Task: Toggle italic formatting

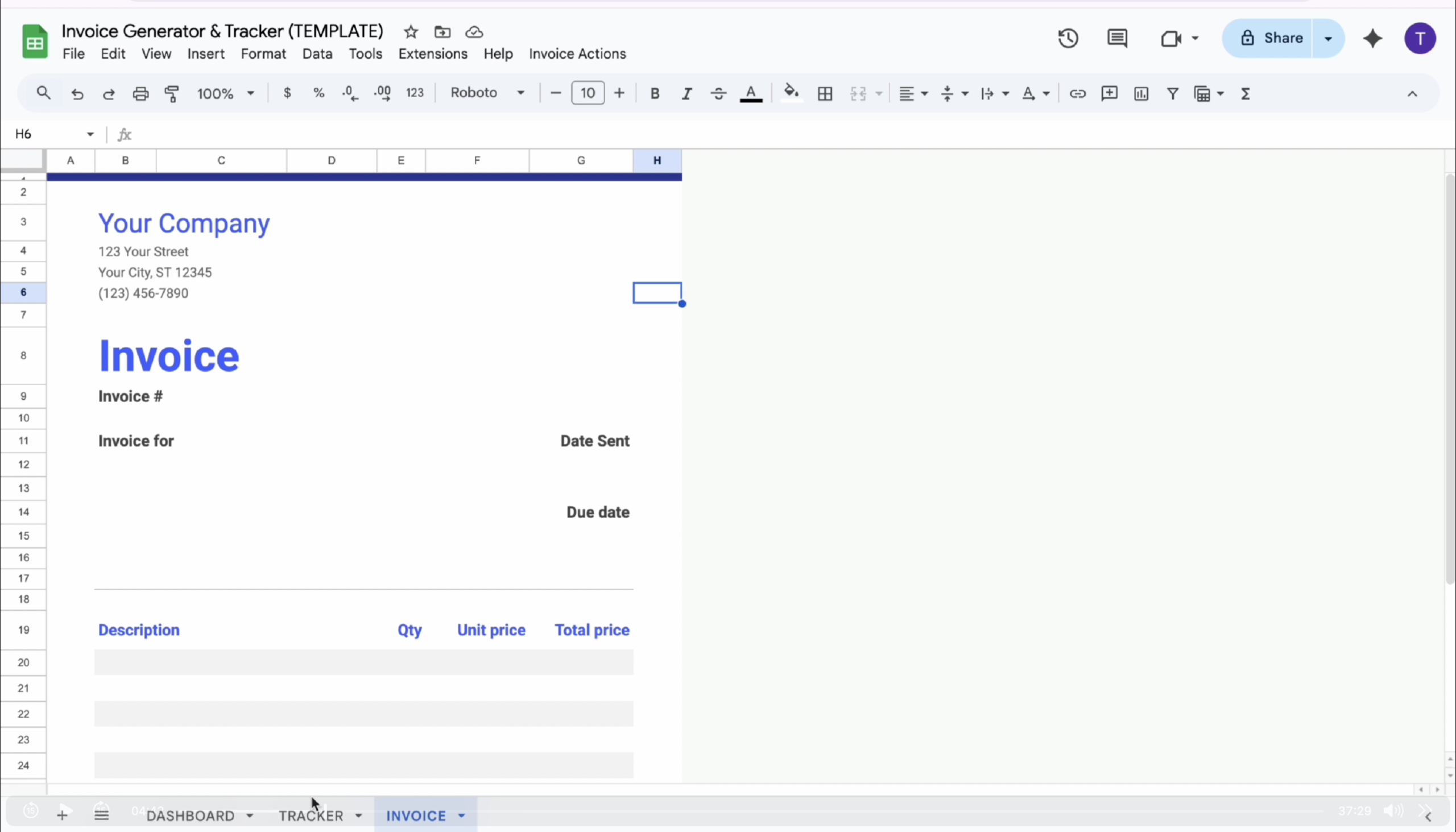Action: click(x=686, y=93)
